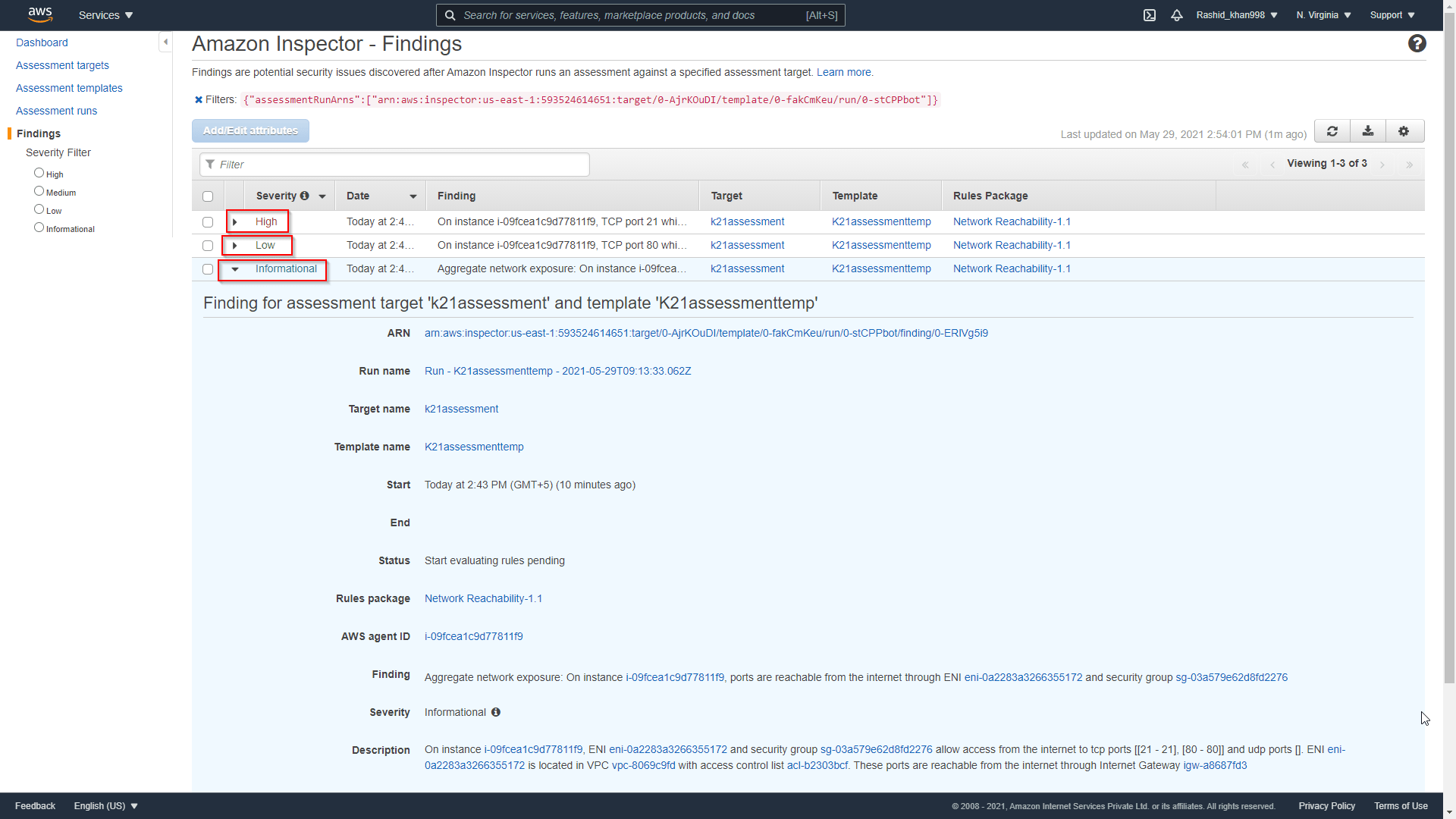Open the help question mark icon

(1417, 44)
